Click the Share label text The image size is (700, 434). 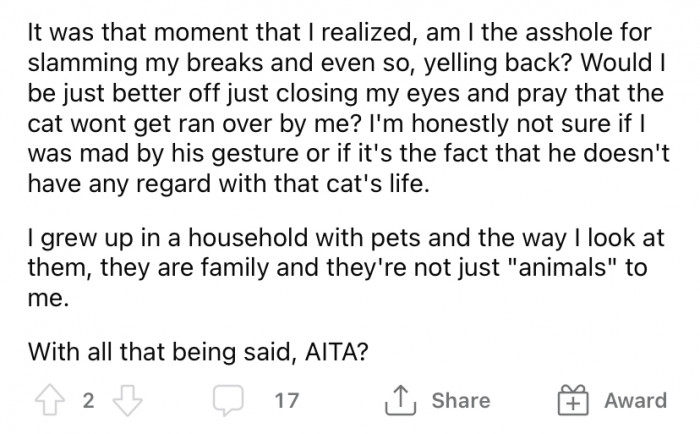click(x=461, y=401)
